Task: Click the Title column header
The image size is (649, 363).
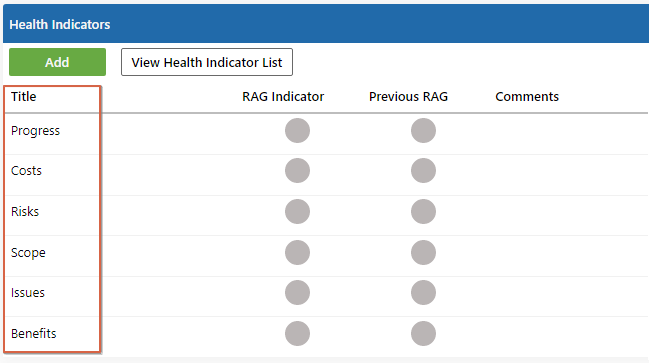Action: 24,96
